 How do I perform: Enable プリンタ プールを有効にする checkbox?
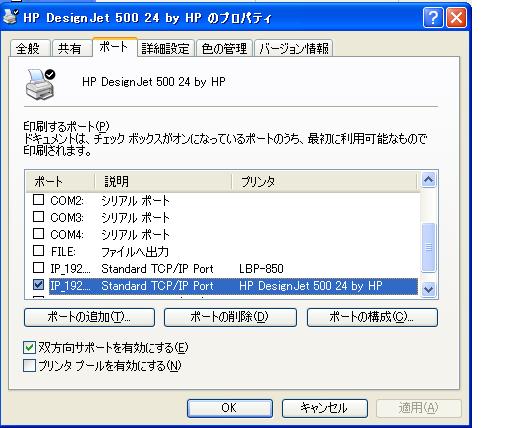29,366
